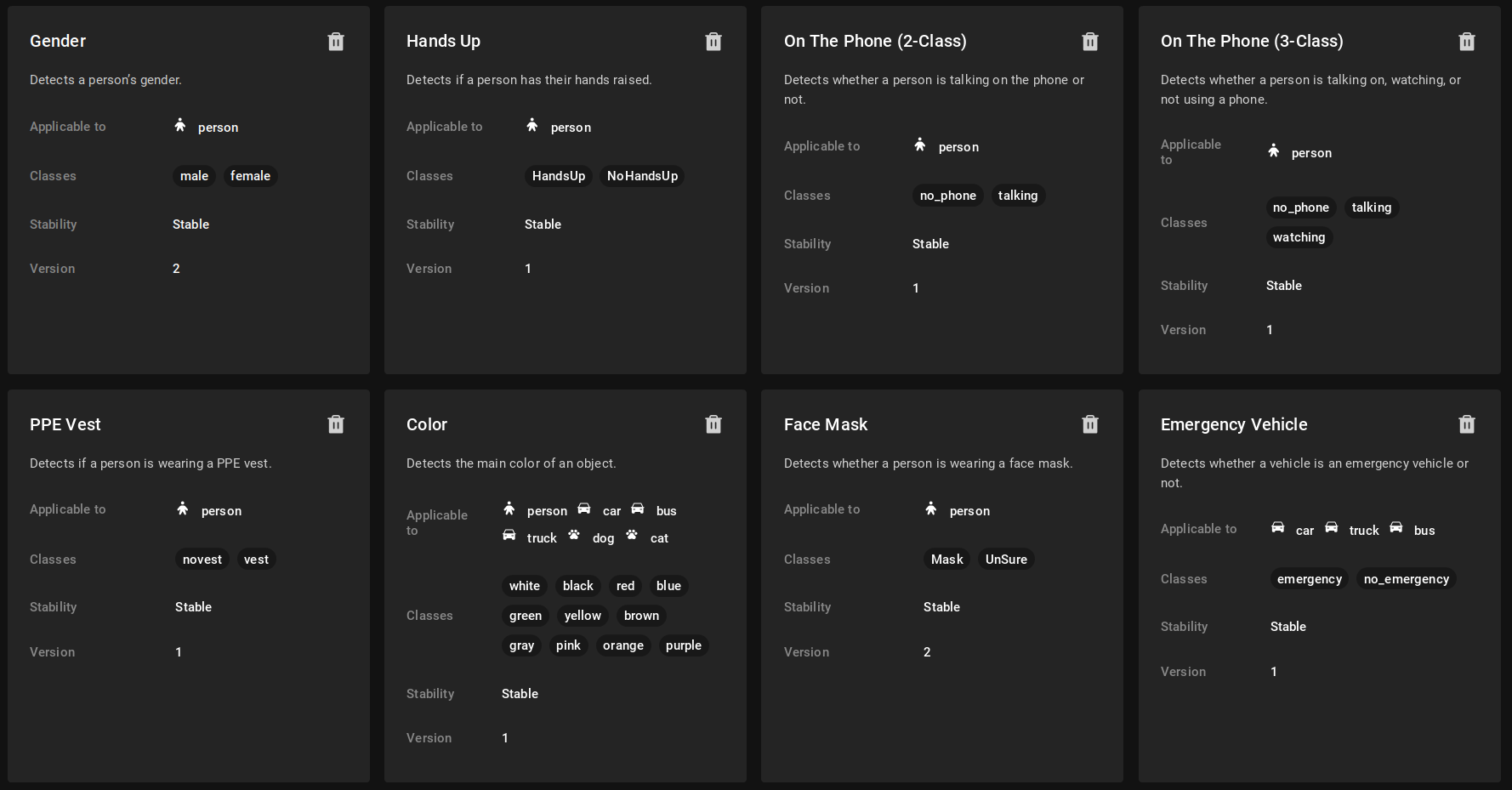
Task: Click Emergency Vehicle delete icon
Action: coord(1466,424)
